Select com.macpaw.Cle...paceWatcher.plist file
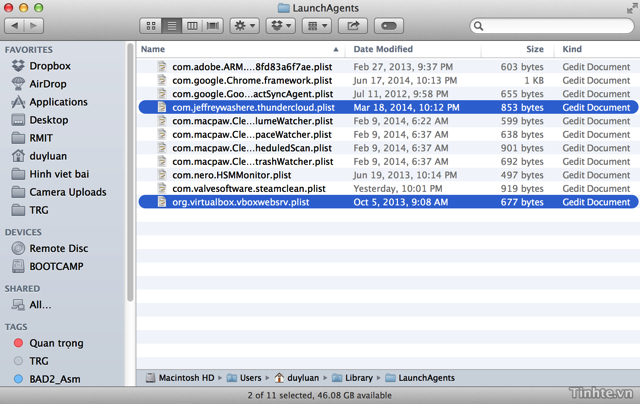This screenshot has width=640, height=404. point(388,134)
